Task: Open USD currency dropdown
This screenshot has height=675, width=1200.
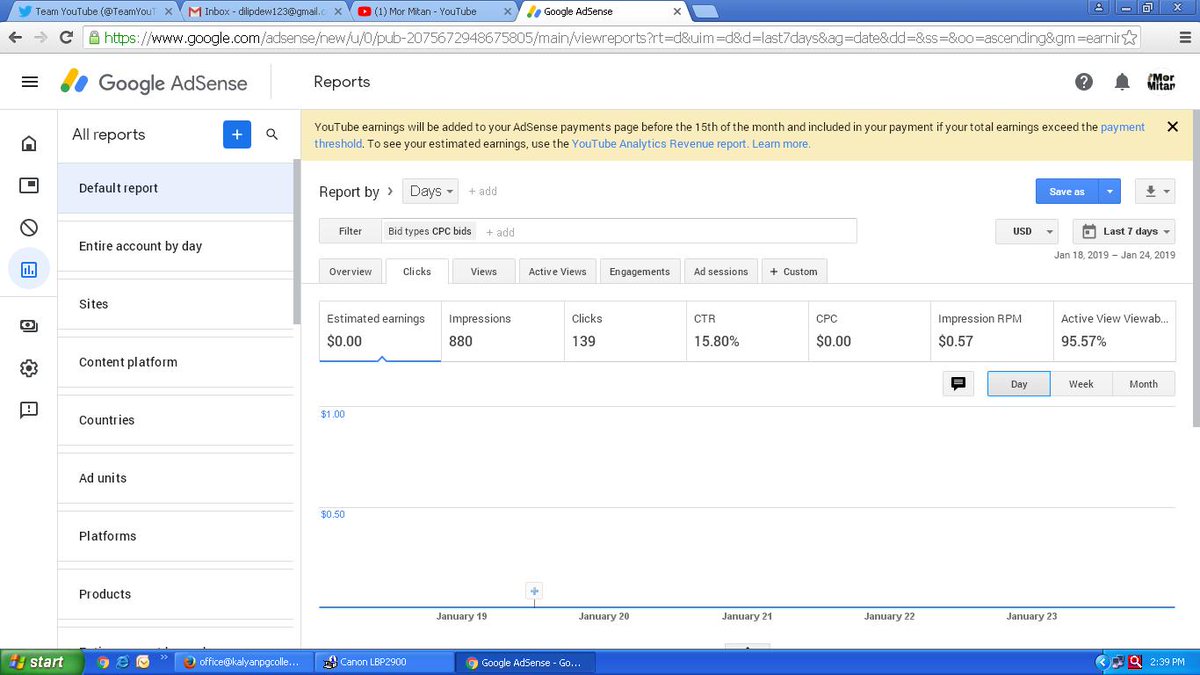Action: pos(1027,231)
